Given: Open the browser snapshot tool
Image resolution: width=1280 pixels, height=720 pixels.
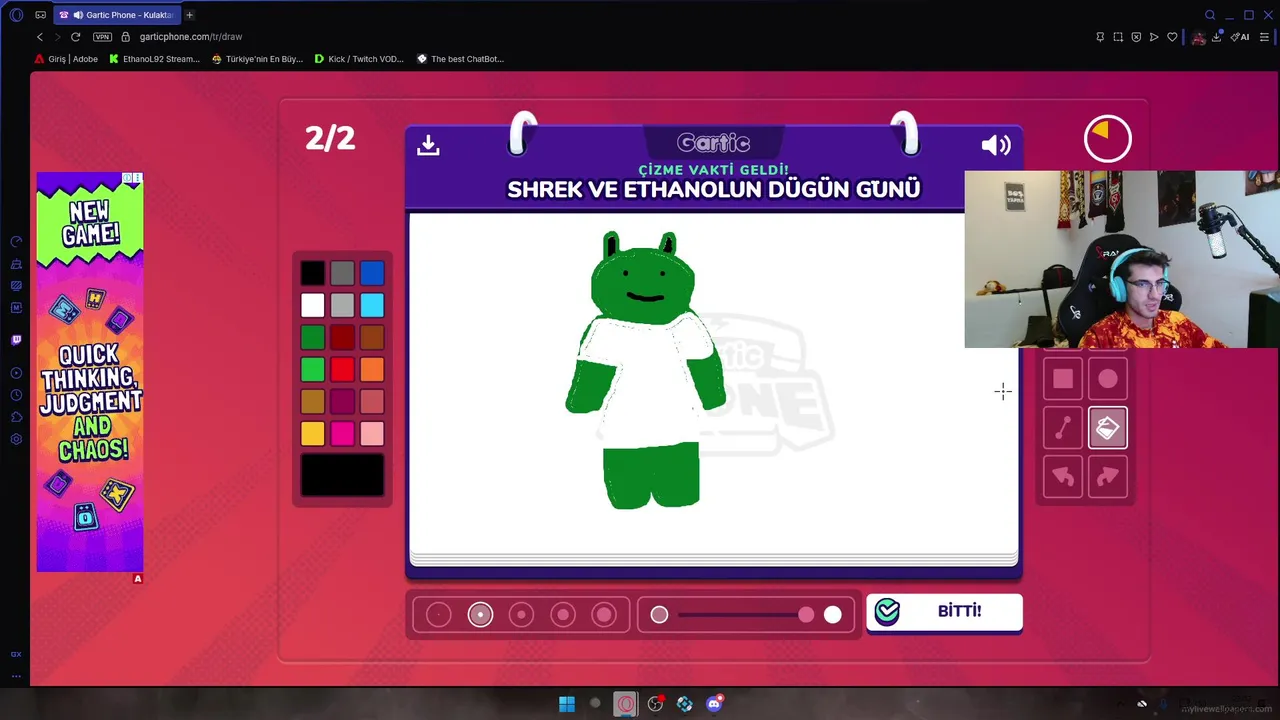Looking at the screenshot, I should 1118,37.
